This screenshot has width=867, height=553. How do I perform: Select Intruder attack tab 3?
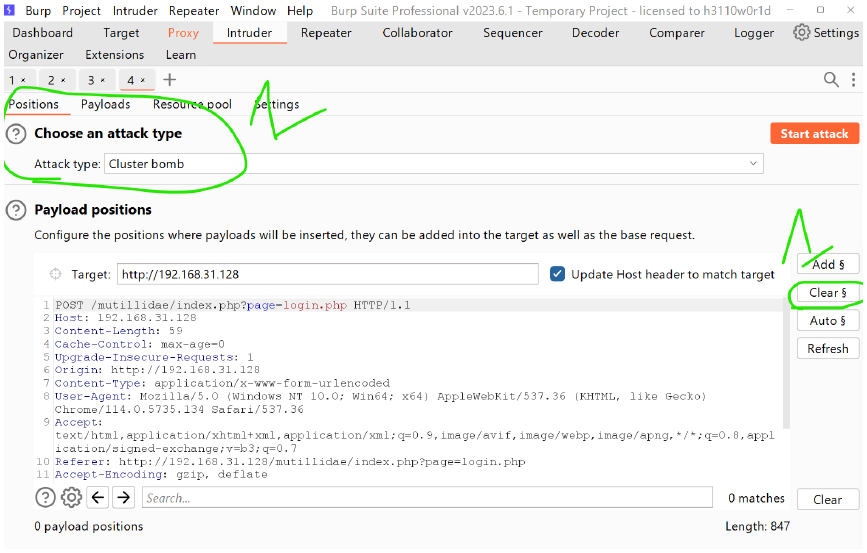pyautogui.click(x=91, y=81)
